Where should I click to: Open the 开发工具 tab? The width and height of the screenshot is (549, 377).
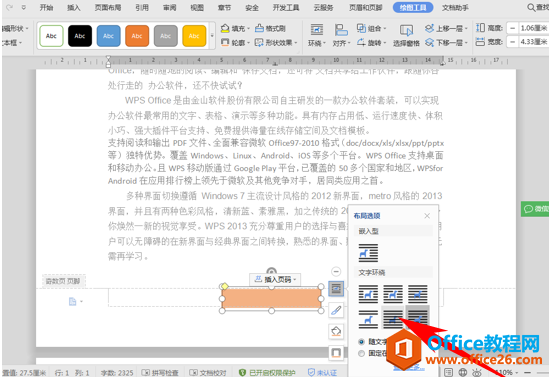286,7
